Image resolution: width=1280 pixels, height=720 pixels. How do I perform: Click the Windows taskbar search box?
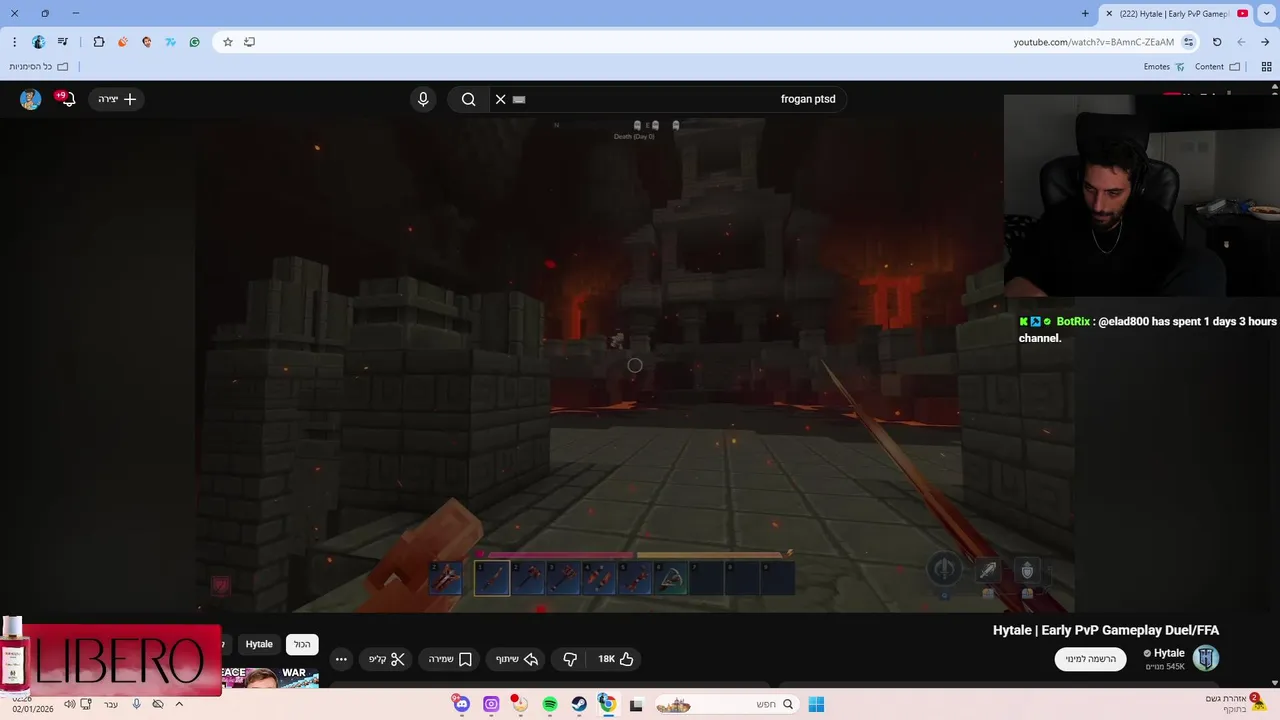725,704
